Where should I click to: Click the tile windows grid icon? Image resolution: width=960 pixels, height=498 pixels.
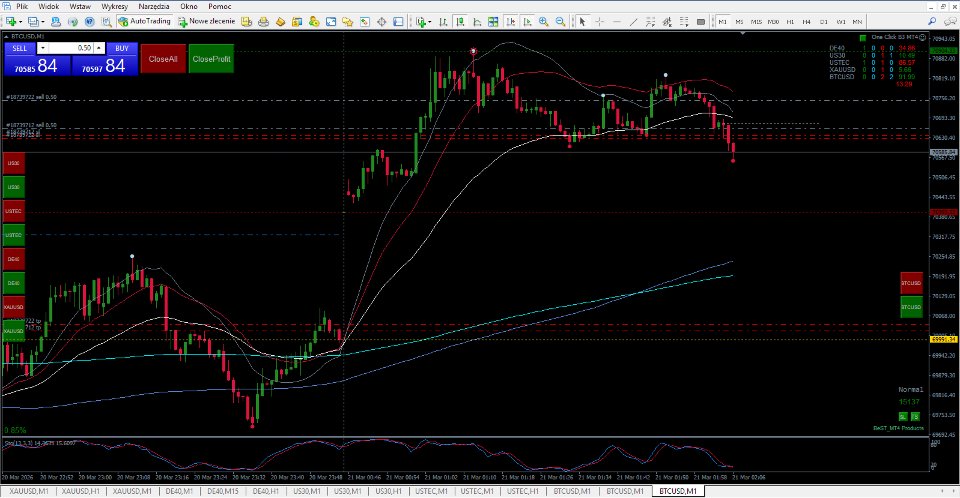tap(493, 21)
